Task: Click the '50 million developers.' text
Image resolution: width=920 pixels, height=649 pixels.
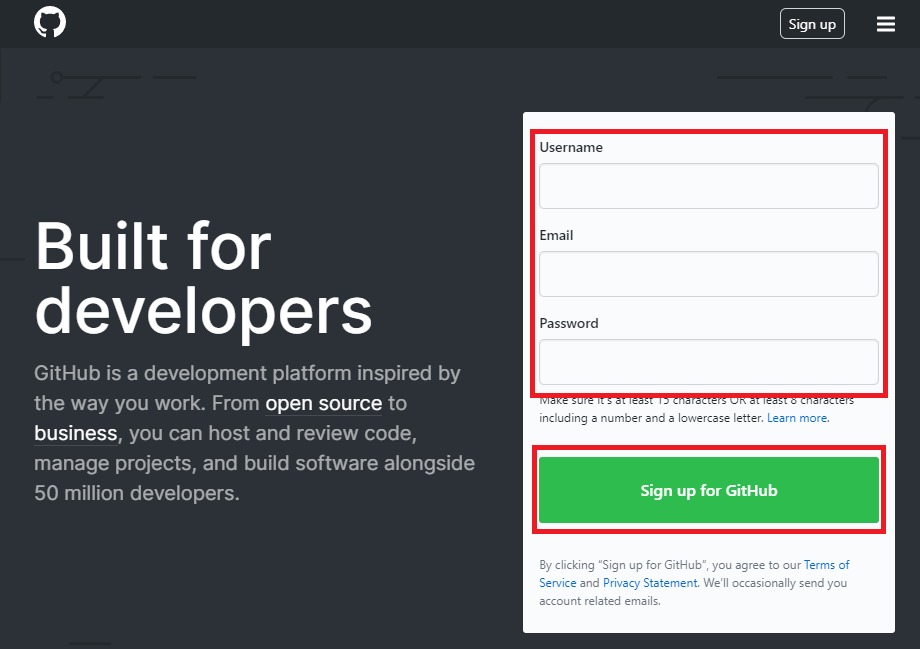Action: point(137,493)
